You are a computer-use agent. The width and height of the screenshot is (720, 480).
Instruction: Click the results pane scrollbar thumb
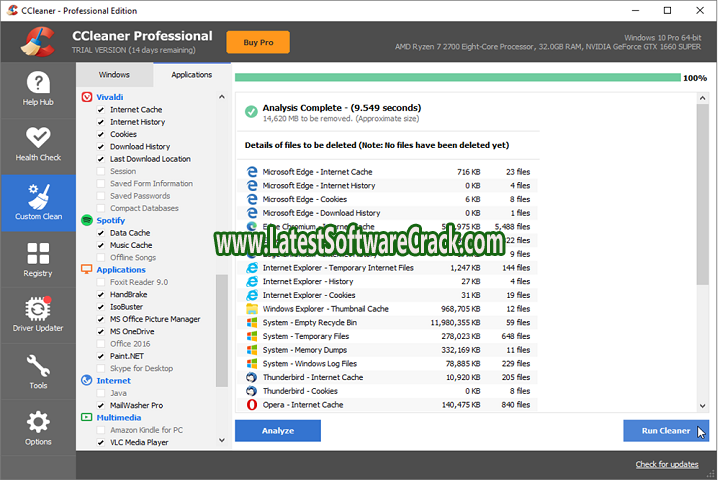tap(702, 194)
